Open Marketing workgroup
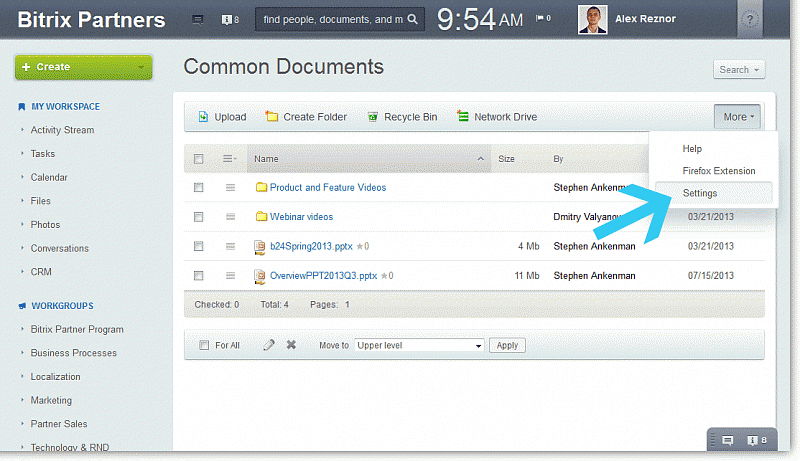 pos(51,400)
